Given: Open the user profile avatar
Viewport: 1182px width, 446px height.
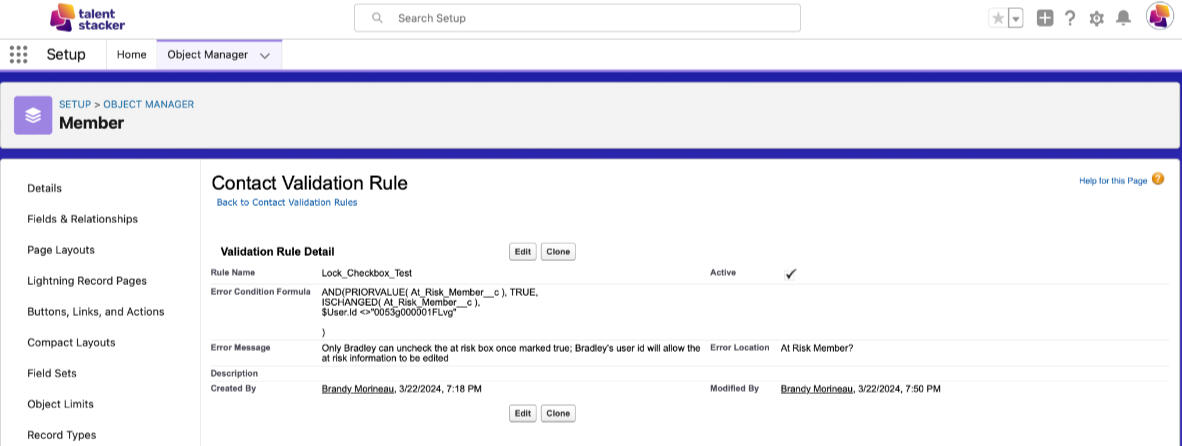Looking at the screenshot, I should coord(1159,17).
